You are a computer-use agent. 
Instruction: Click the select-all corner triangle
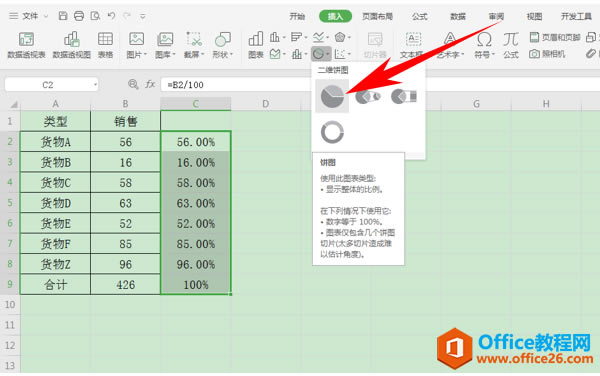(14, 104)
